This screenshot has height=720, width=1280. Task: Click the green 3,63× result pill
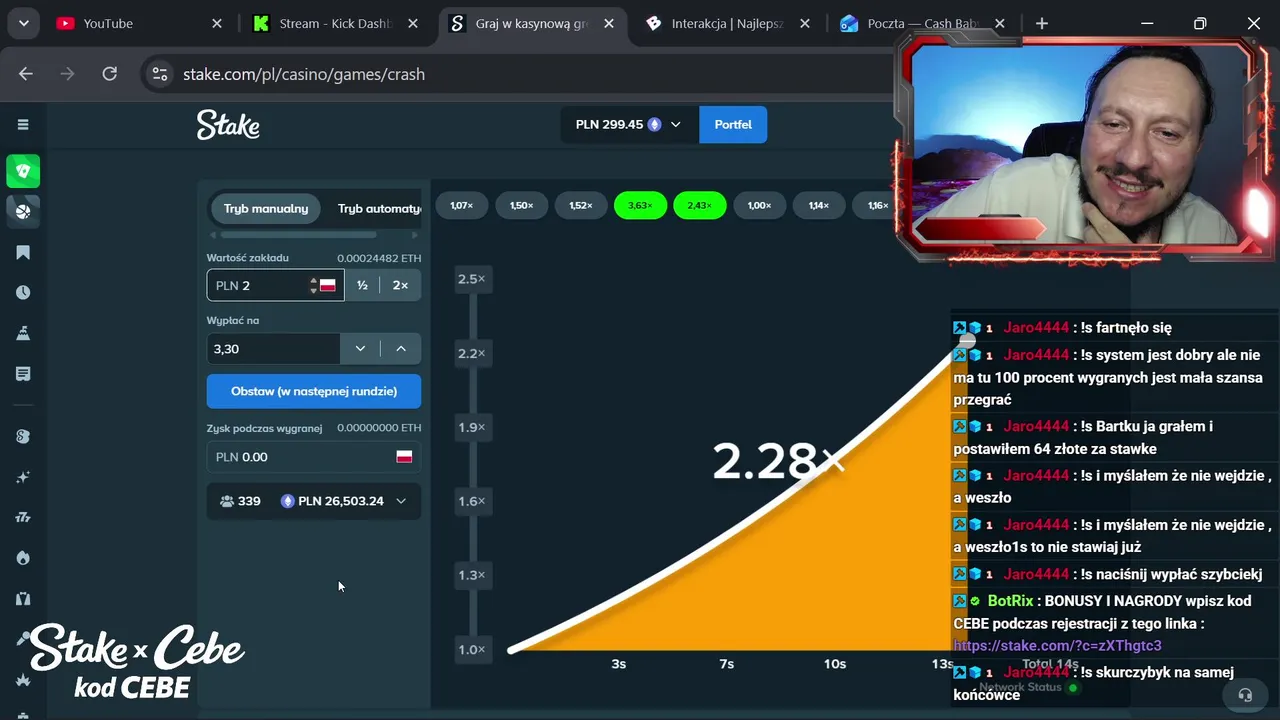(640, 205)
